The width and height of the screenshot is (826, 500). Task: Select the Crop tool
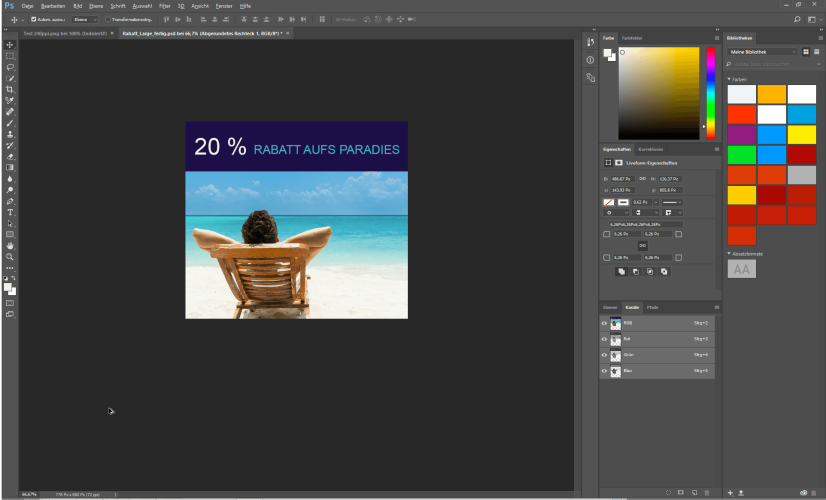tap(10, 89)
